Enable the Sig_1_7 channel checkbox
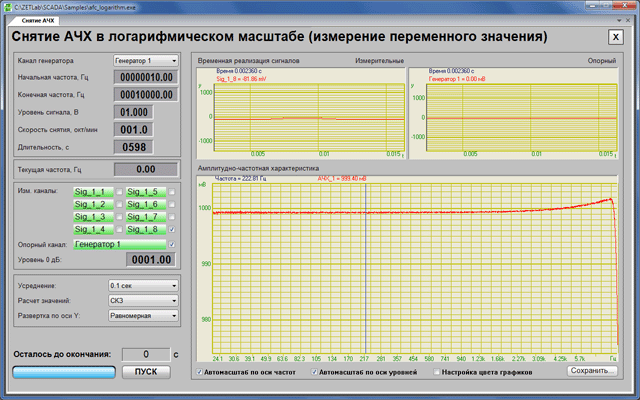This screenshot has height=400, width=640. coord(172,217)
